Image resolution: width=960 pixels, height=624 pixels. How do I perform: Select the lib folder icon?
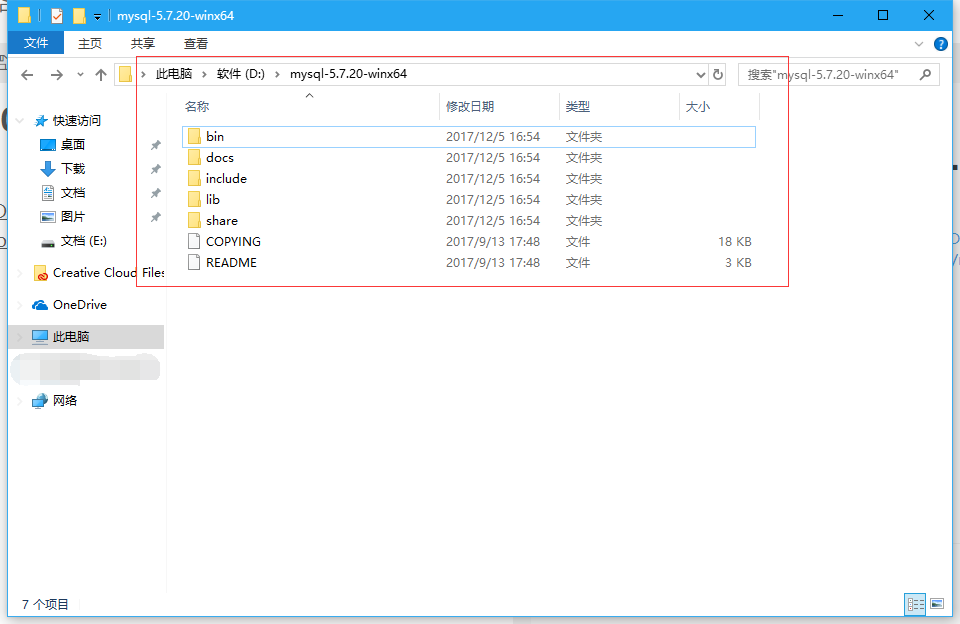coord(194,200)
